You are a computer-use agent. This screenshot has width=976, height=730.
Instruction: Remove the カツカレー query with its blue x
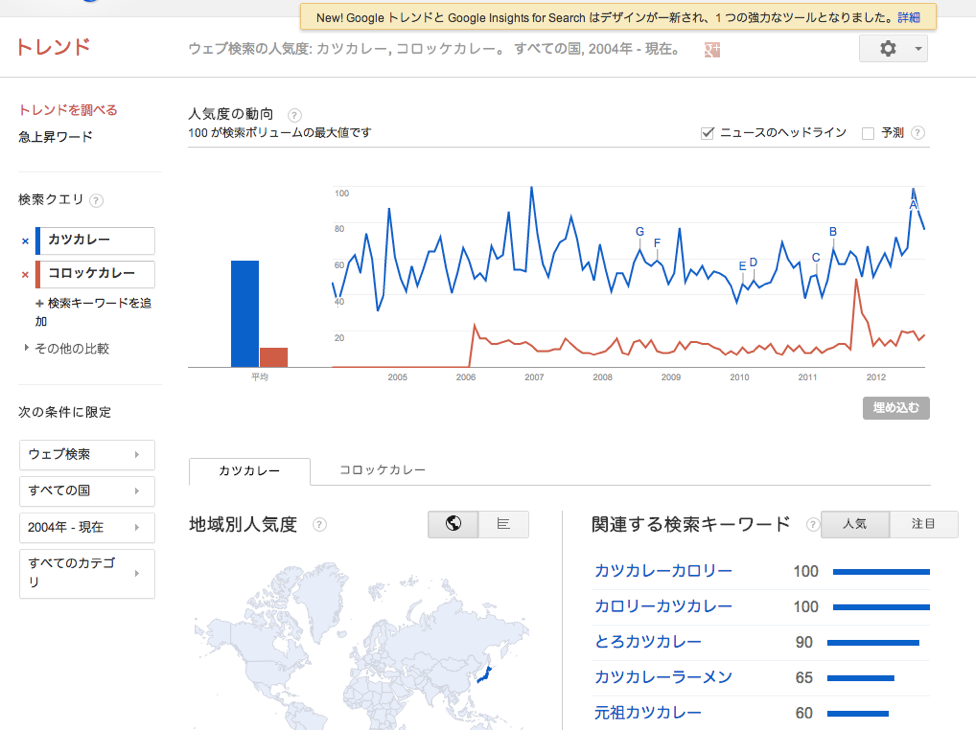click(x=26, y=241)
